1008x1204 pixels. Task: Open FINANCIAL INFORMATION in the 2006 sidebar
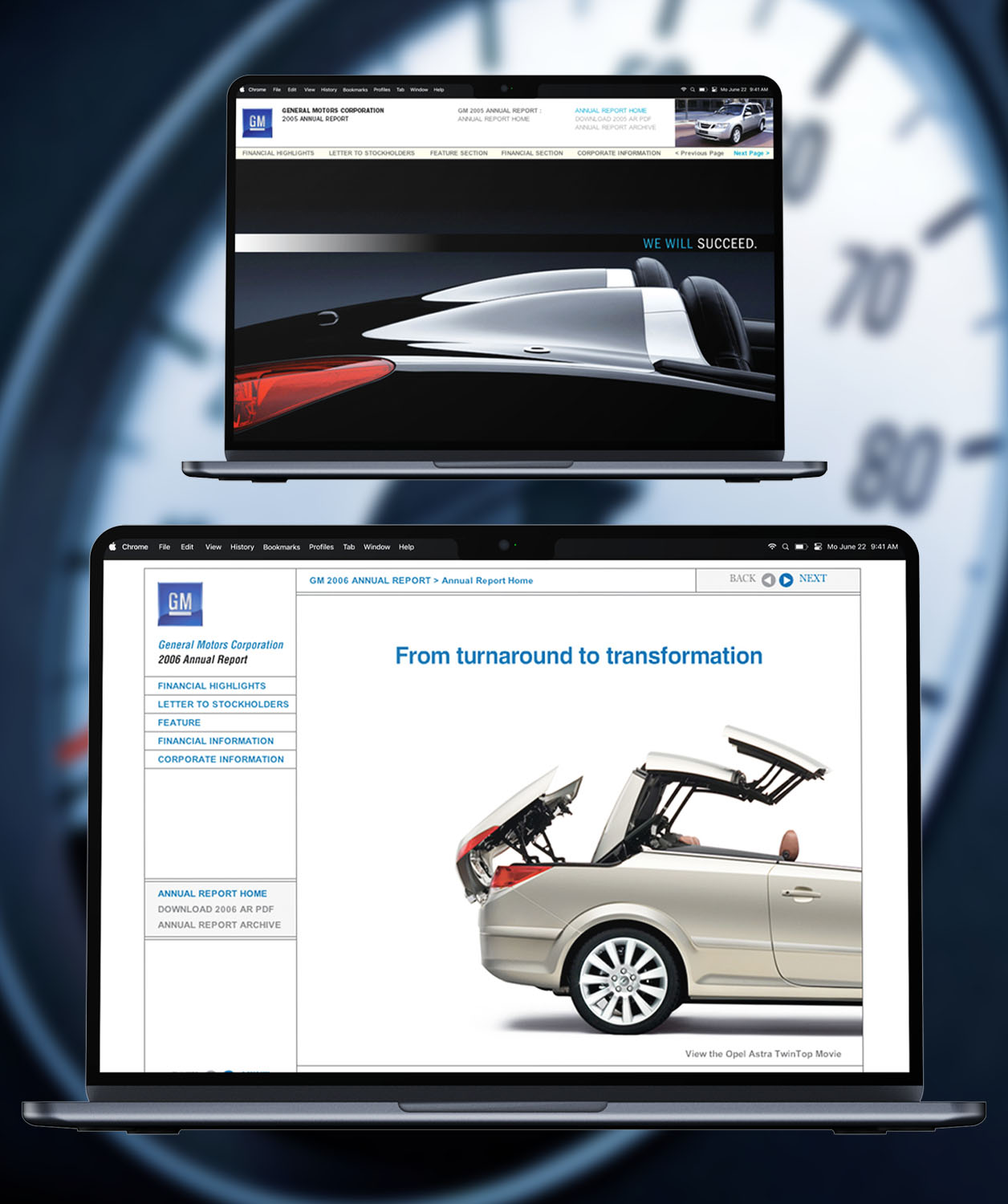[x=216, y=741]
